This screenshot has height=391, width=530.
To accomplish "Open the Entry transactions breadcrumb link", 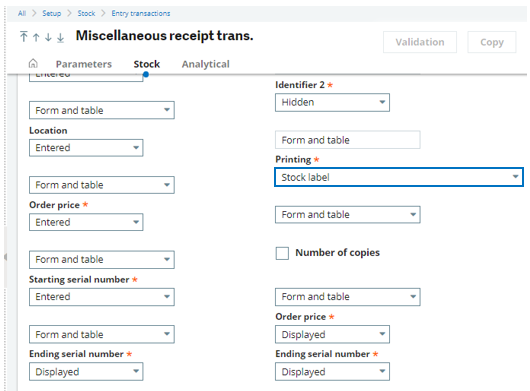I will point(141,13).
